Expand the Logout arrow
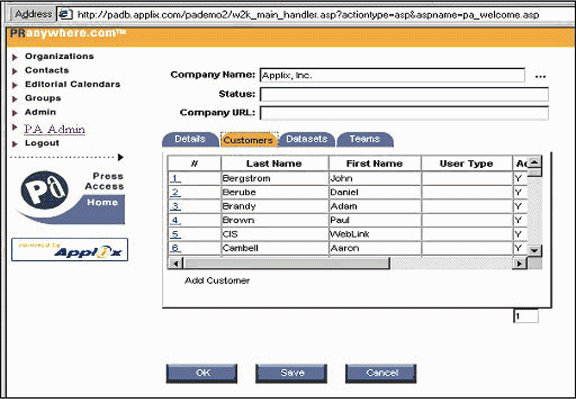The width and height of the screenshot is (576, 399). pyautogui.click(x=15, y=144)
